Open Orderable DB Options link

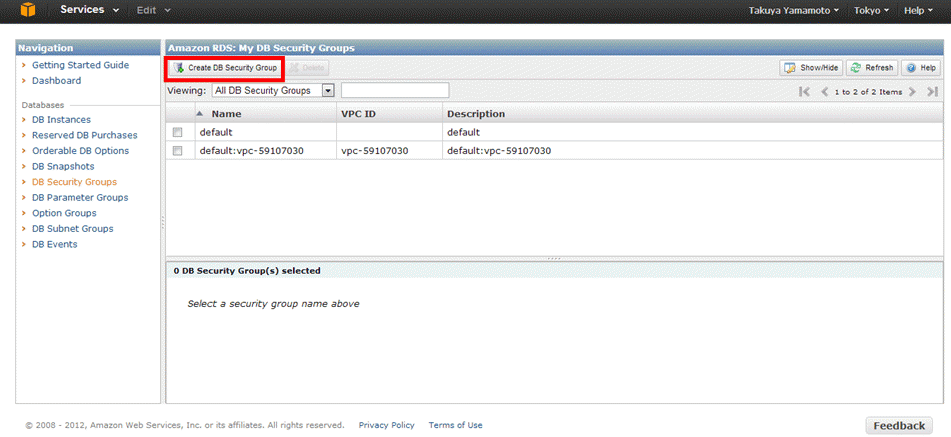(80, 150)
